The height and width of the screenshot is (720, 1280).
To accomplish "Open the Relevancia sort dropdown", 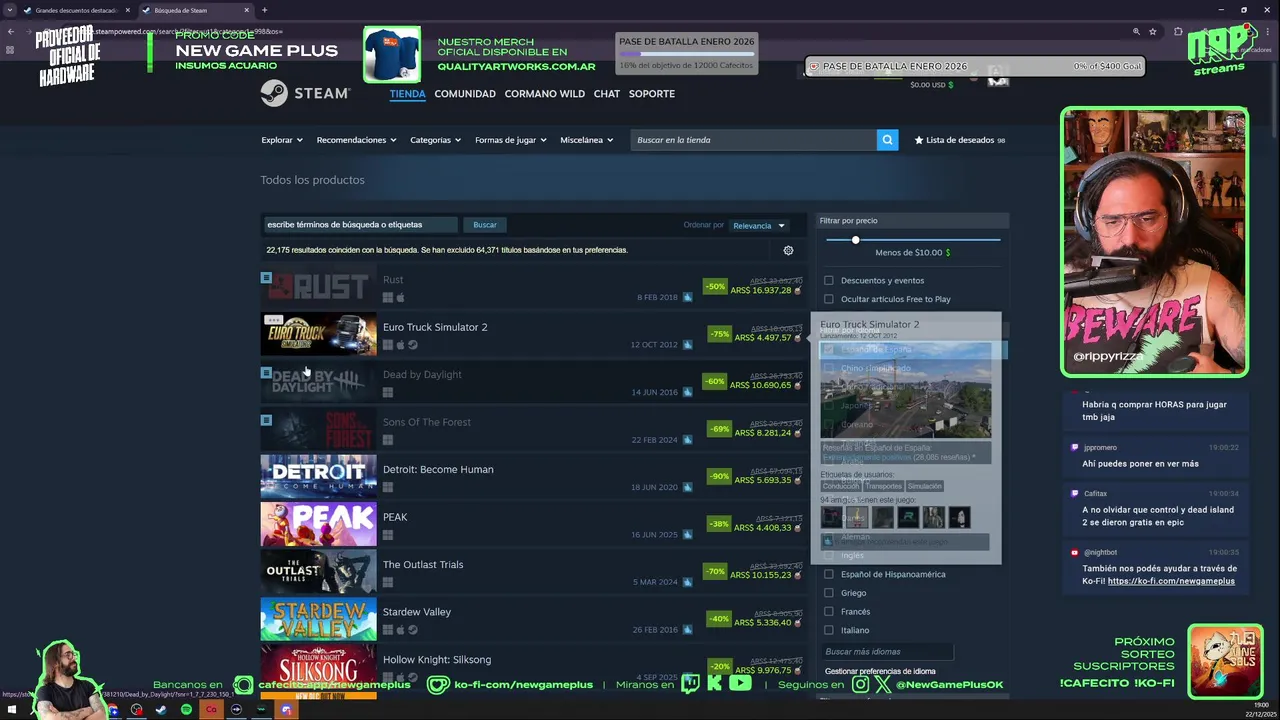I will tap(759, 225).
